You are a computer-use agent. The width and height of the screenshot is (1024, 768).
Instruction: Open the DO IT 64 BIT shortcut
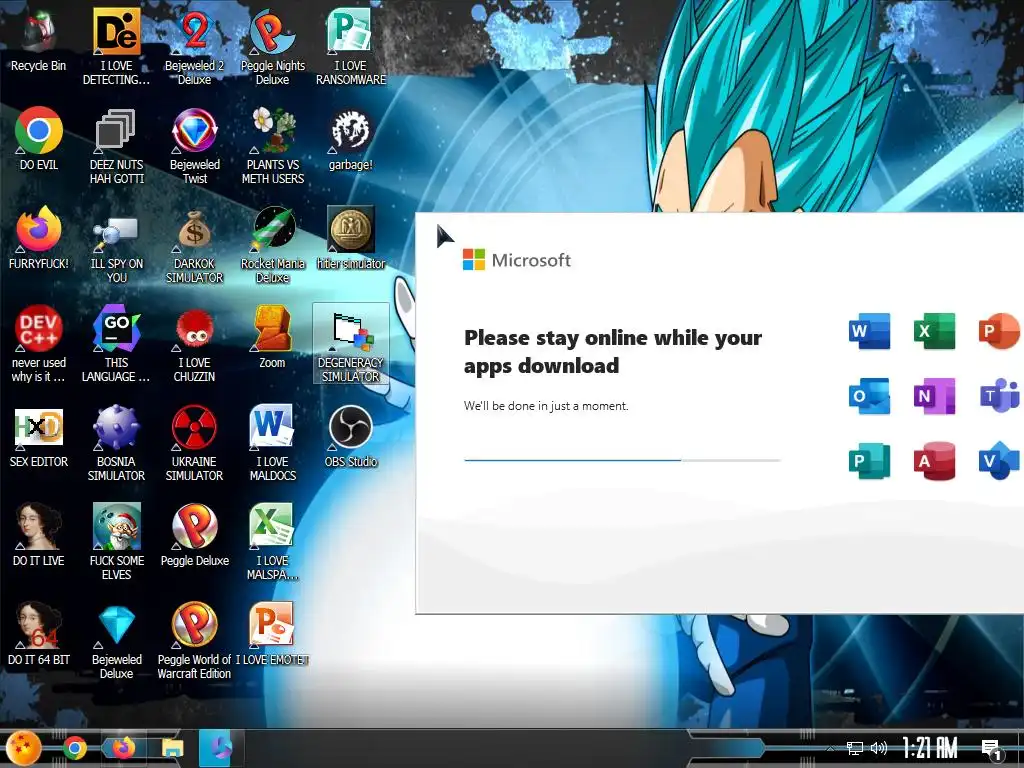[x=39, y=635]
